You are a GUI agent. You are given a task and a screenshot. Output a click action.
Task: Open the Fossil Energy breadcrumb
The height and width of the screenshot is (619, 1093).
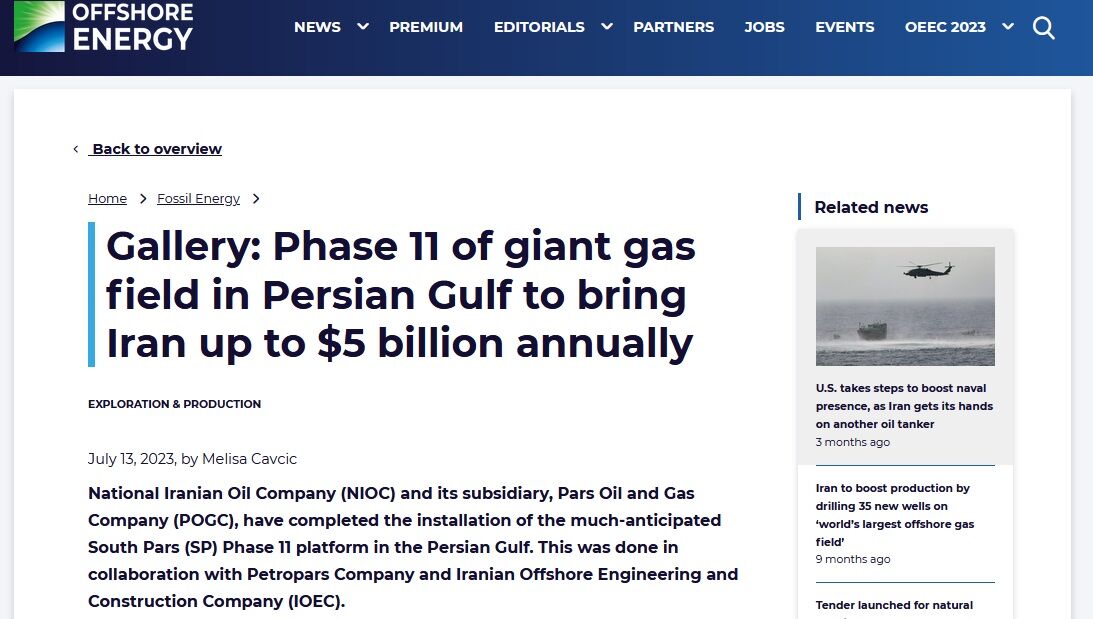click(198, 198)
